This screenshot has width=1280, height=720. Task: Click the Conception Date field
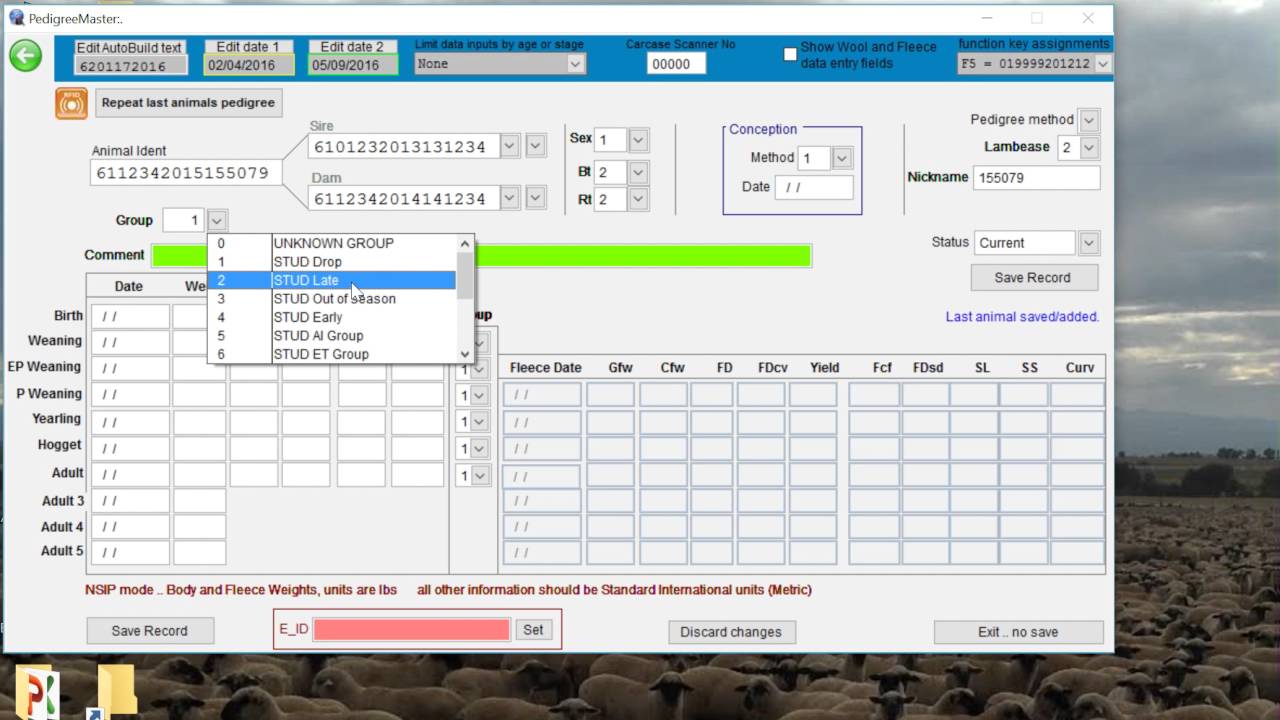pyautogui.click(x=814, y=187)
